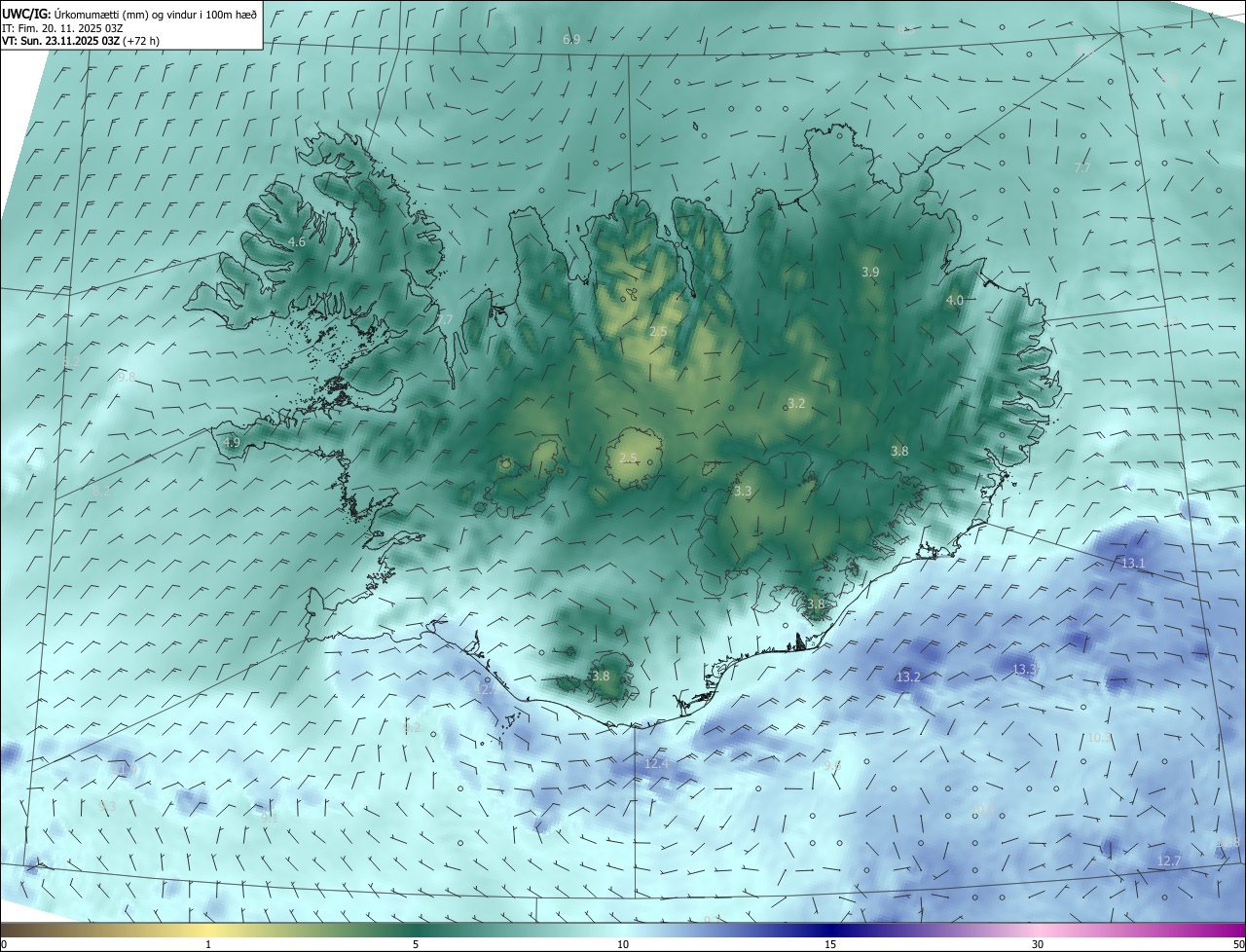Click the 'IT: Fim. 20. 11. 2025 03Z' line
This screenshot has width=1246, height=952.
pyautogui.click(x=62, y=28)
